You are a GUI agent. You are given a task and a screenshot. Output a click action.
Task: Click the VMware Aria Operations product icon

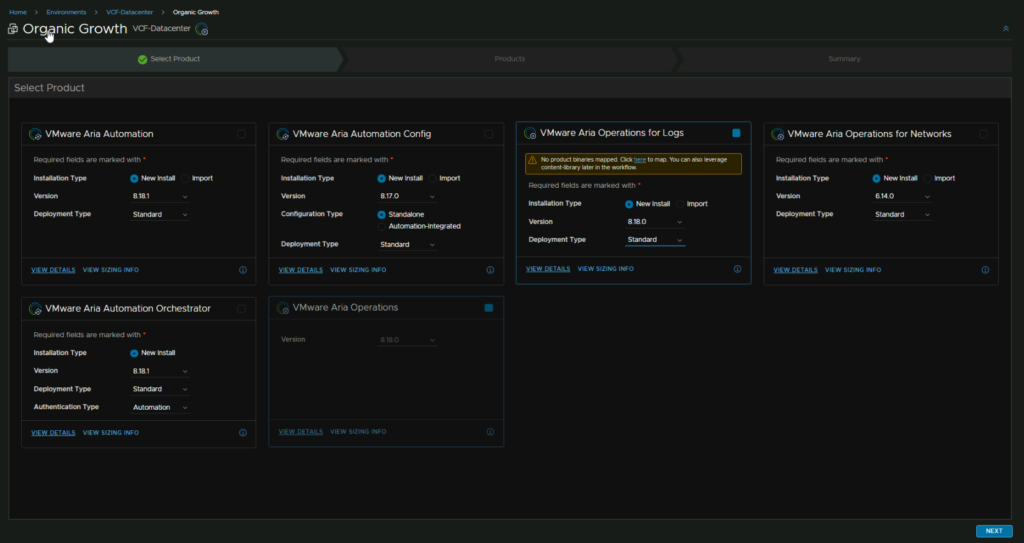click(x=283, y=308)
